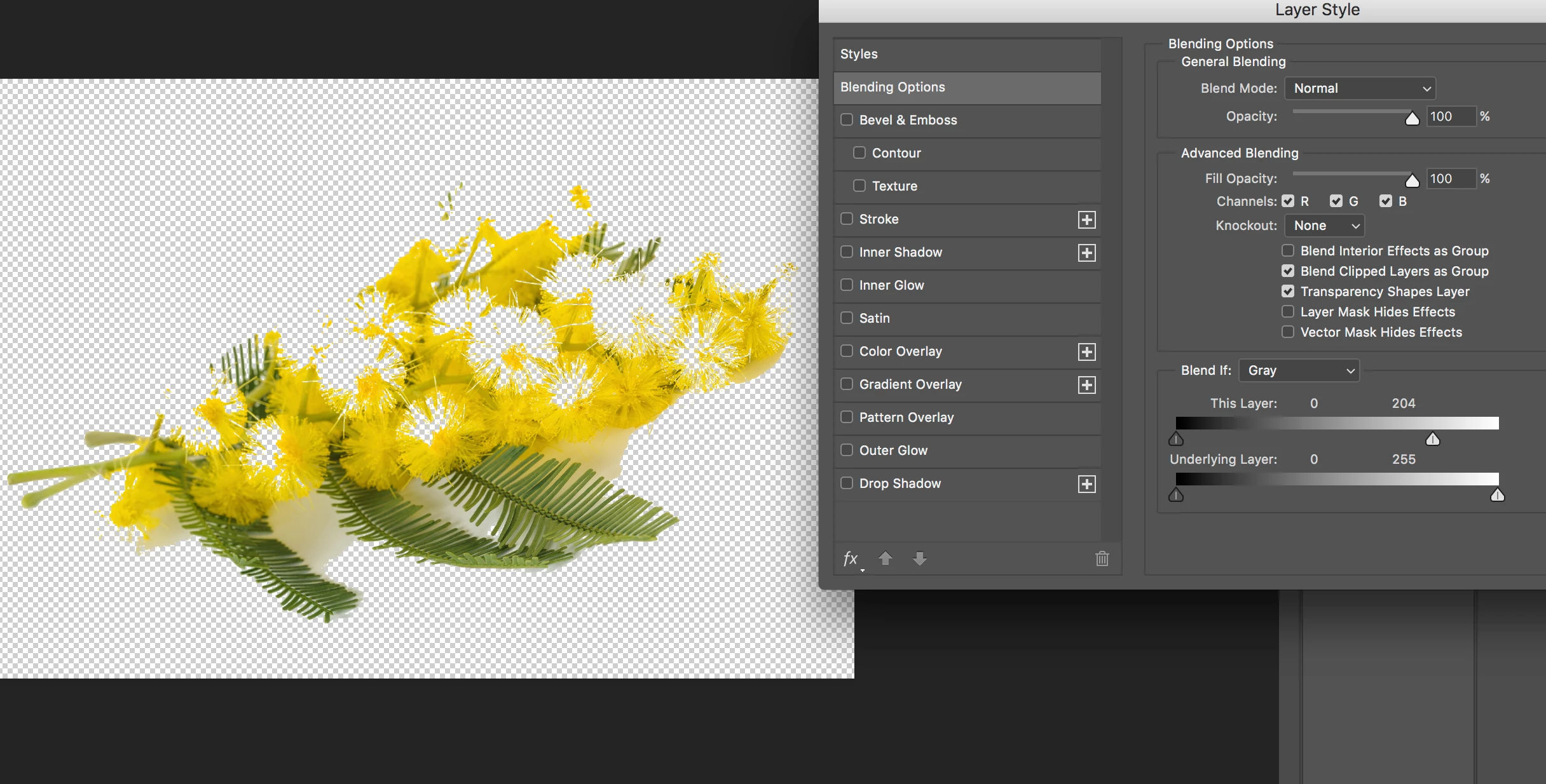Open the Blend If Gray dropdown
The image size is (1546, 784).
click(x=1299, y=370)
